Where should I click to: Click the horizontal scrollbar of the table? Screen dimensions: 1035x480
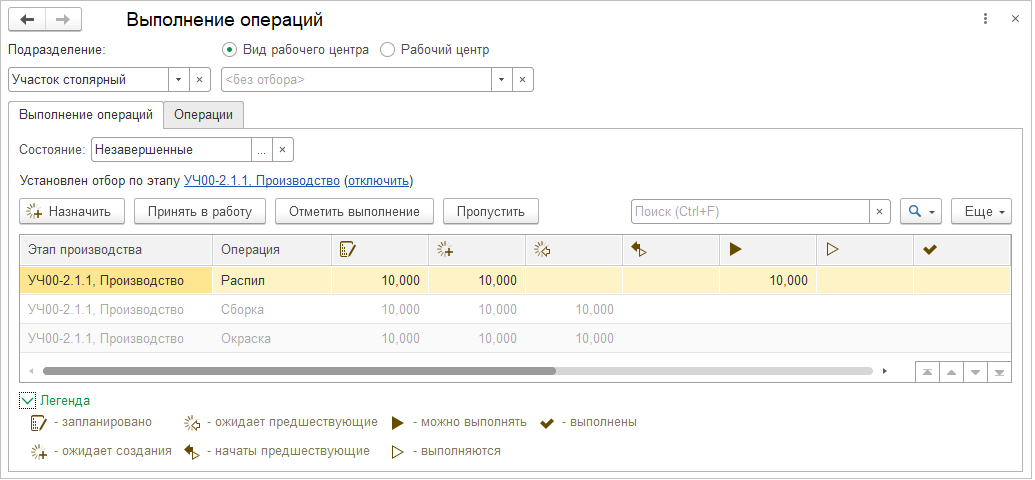coord(300,370)
